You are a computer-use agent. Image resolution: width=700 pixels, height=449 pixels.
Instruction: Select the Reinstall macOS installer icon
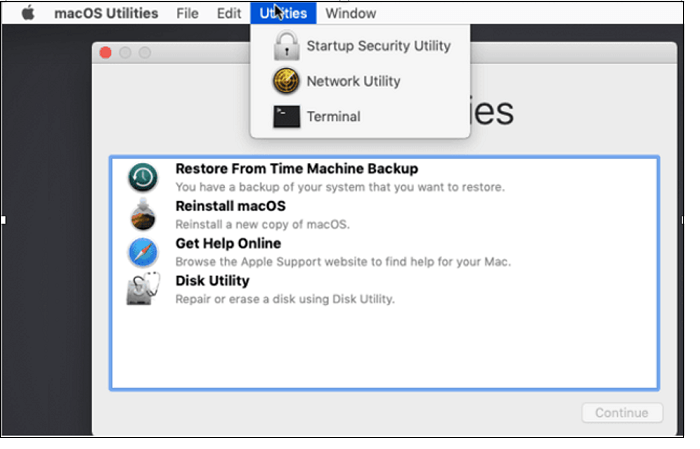[x=143, y=215]
